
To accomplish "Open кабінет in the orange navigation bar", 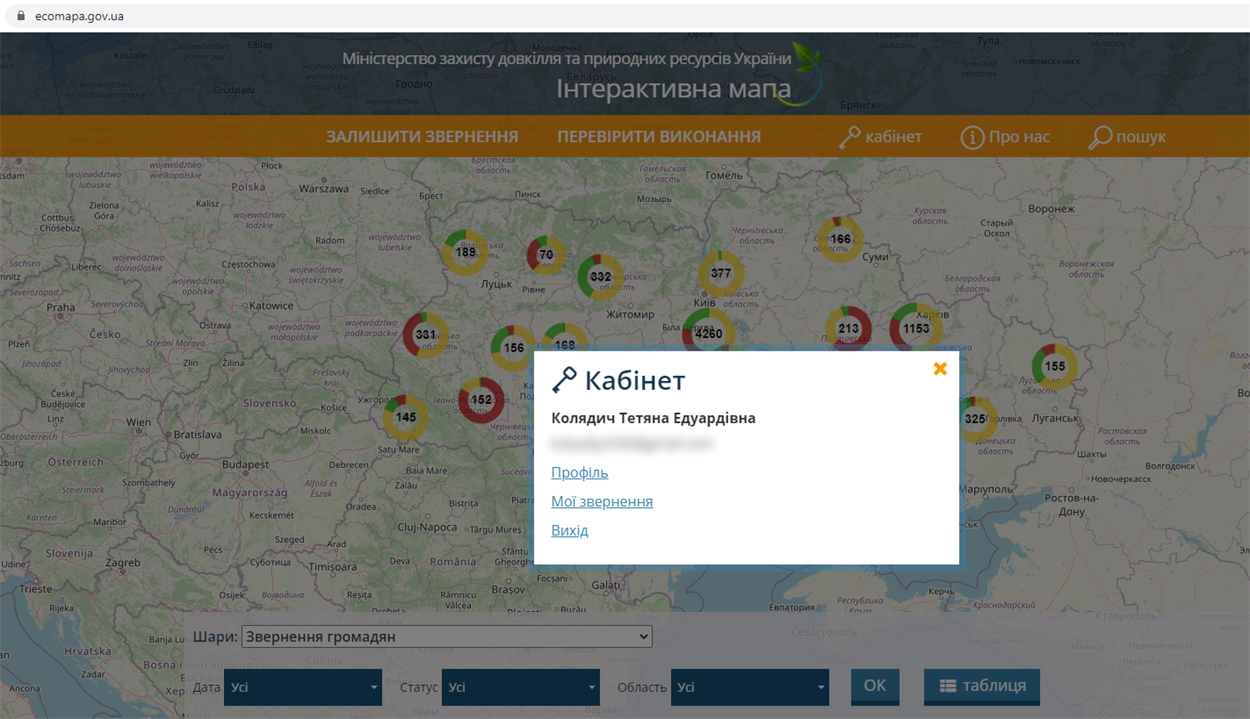I will [x=880, y=137].
